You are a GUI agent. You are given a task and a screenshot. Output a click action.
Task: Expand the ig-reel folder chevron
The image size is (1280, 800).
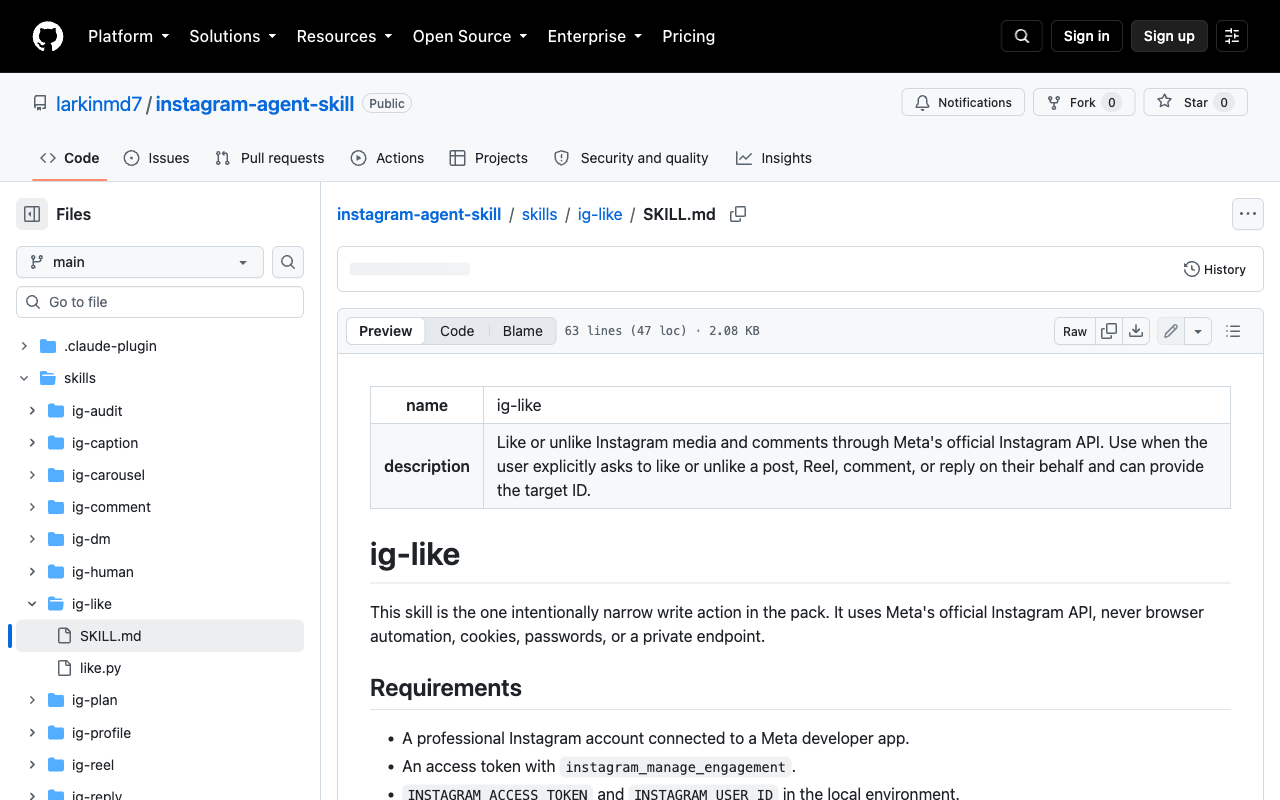pos(32,765)
